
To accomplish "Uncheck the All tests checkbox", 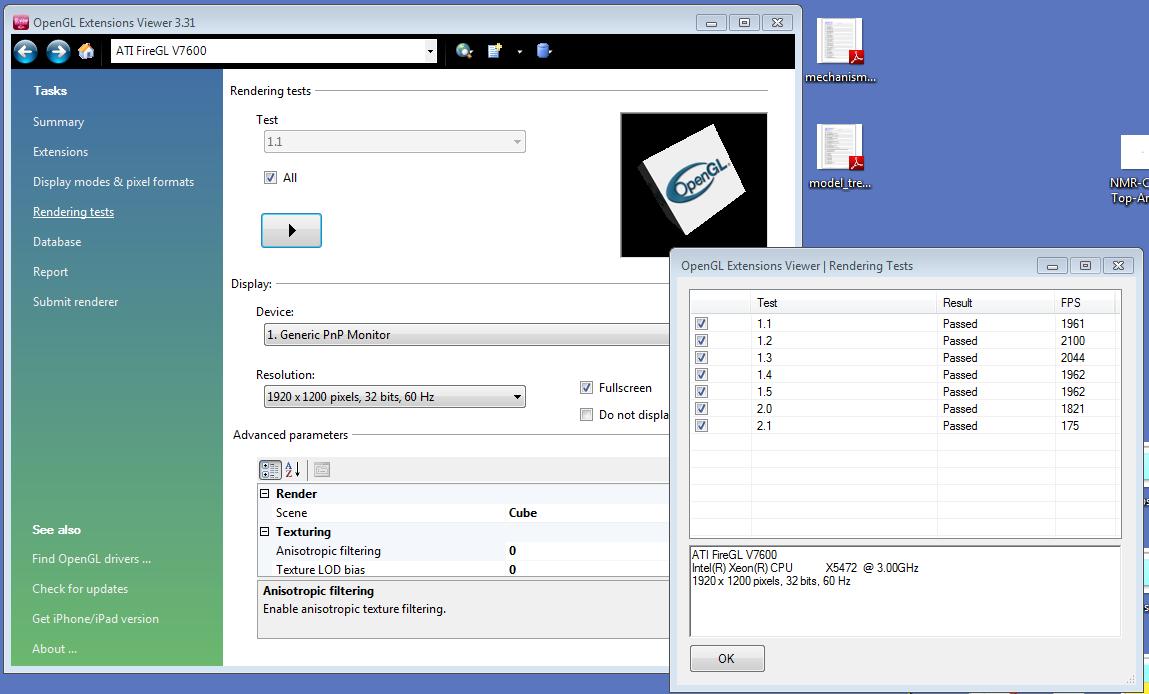I will [270, 177].
